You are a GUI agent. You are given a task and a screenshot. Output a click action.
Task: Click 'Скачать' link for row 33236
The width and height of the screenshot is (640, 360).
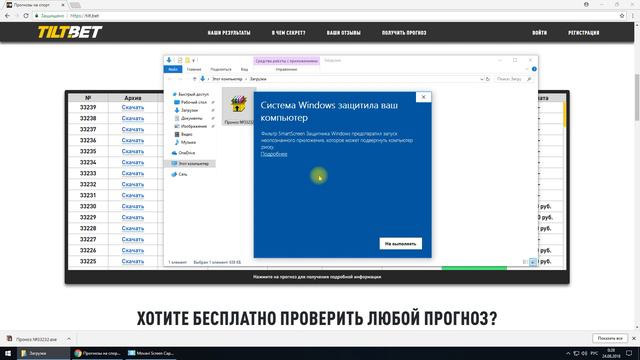(133, 140)
